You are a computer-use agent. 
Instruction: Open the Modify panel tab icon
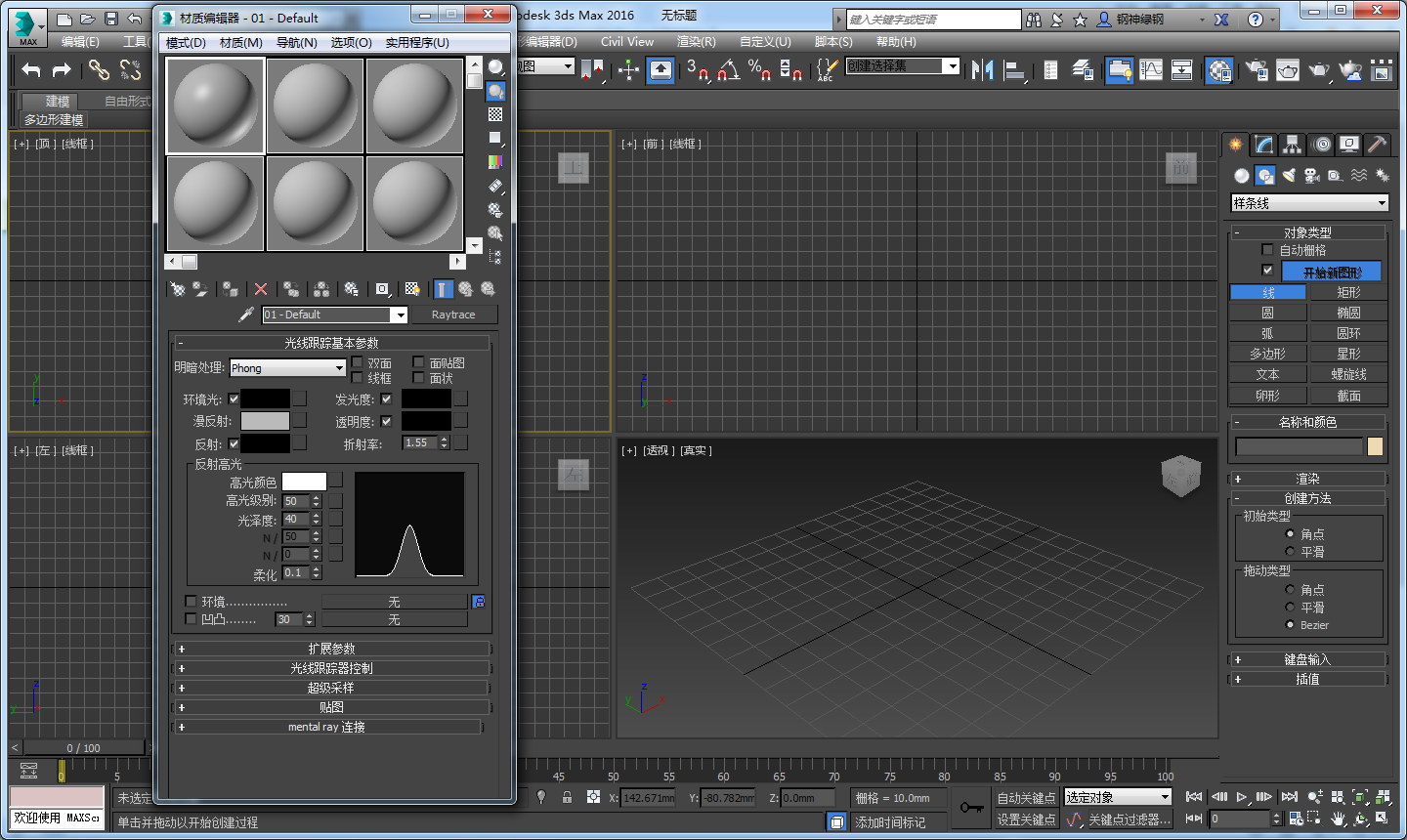pyautogui.click(x=1264, y=145)
